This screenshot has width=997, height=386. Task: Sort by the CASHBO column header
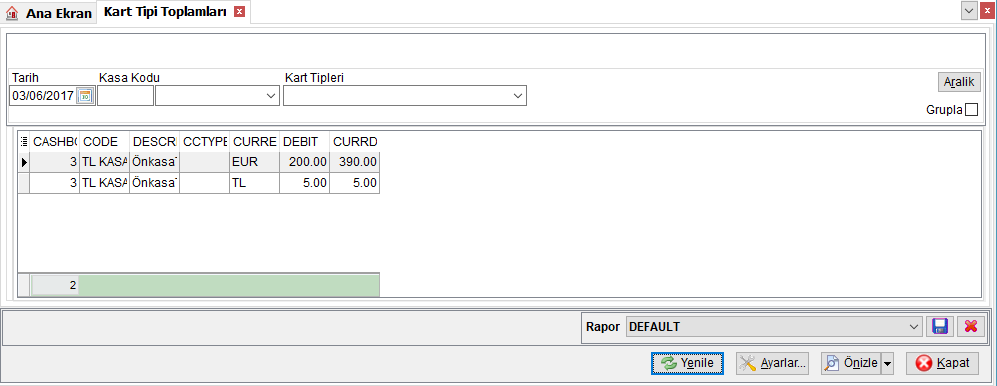click(55, 141)
